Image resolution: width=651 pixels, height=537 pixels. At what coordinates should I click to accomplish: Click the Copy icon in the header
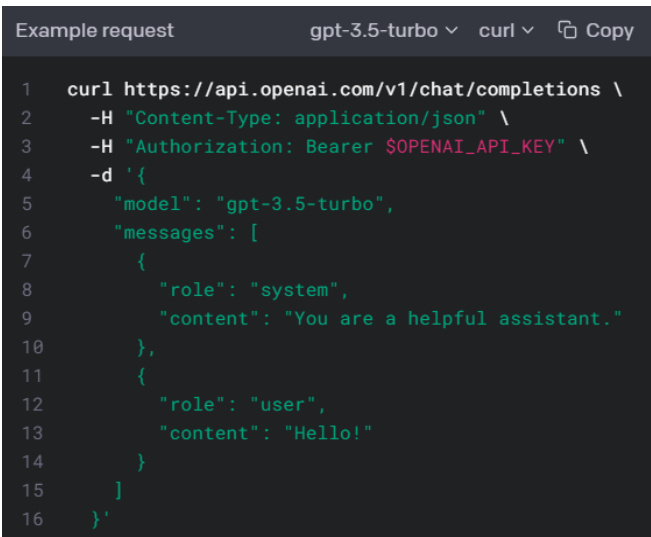(567, 31)
